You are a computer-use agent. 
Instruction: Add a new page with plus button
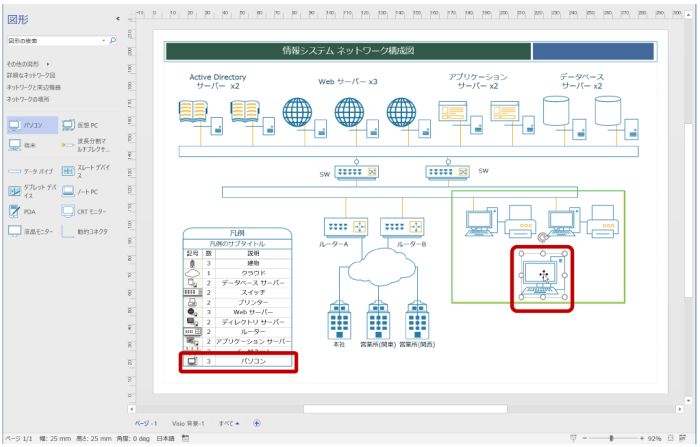coord(256,423)
